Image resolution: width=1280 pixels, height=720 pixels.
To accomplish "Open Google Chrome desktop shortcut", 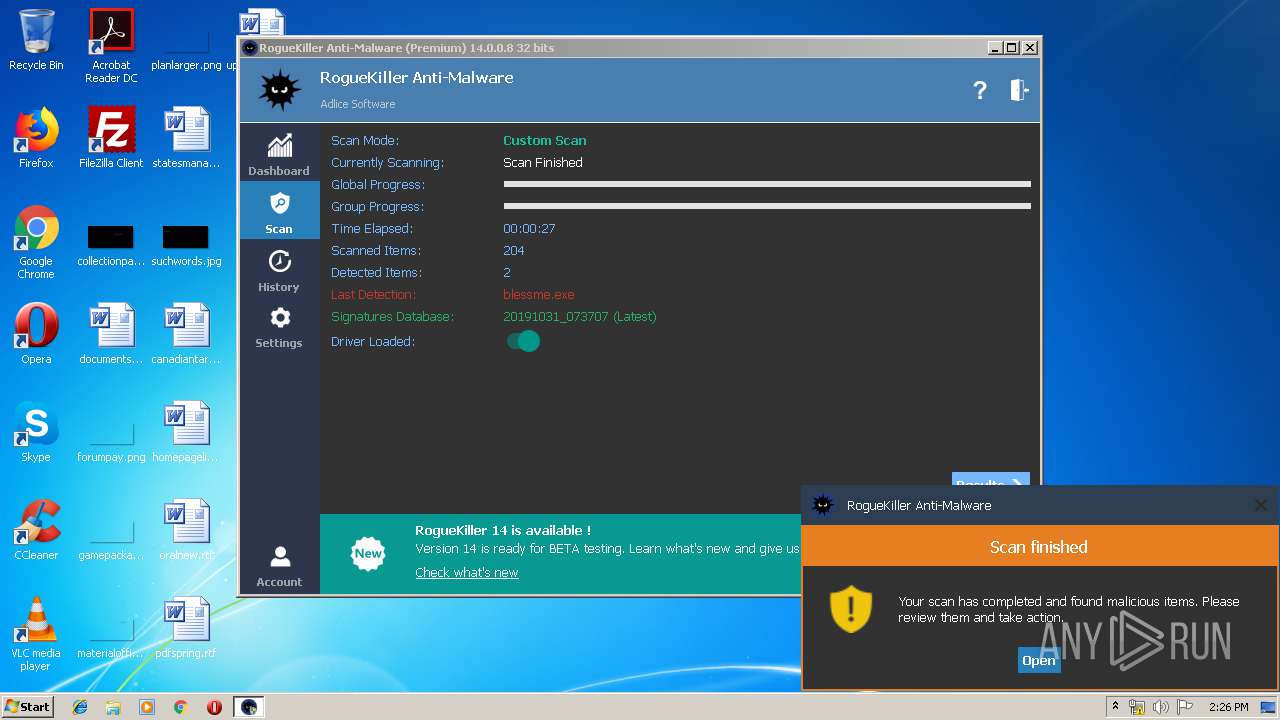I will click(36, 242).
